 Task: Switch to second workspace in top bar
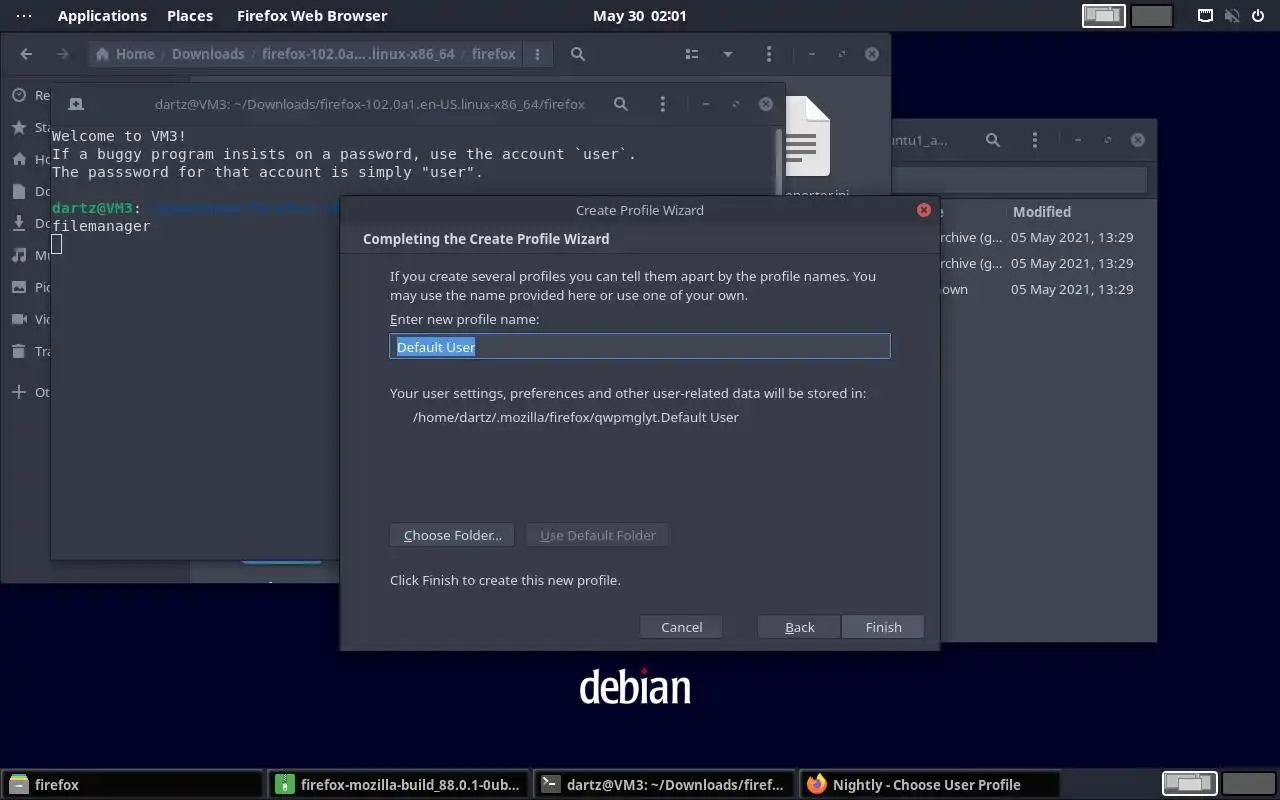coord(1152,15)
